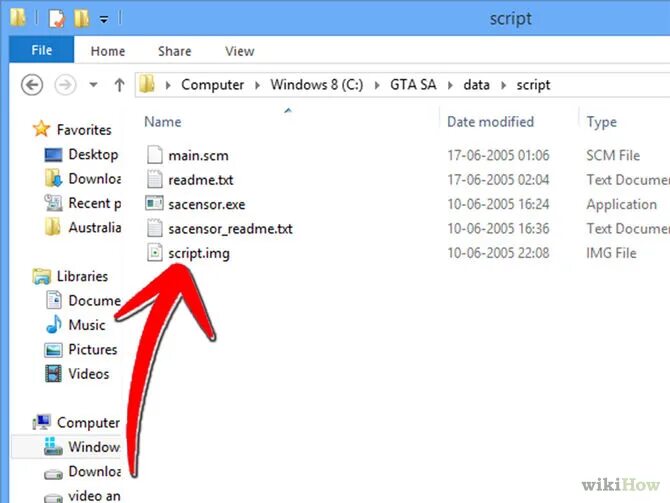Click the Computer monitor icon in sidebar

[x=42, y=422]
